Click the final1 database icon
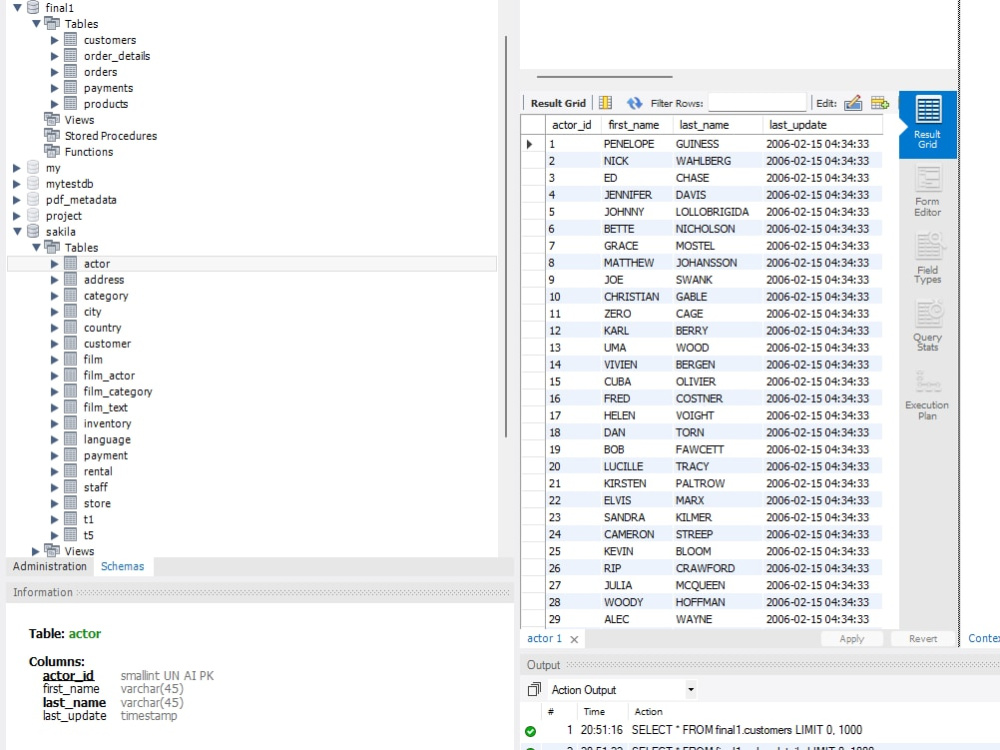Viewport: 1000px width, 750px height. [33, 8]
